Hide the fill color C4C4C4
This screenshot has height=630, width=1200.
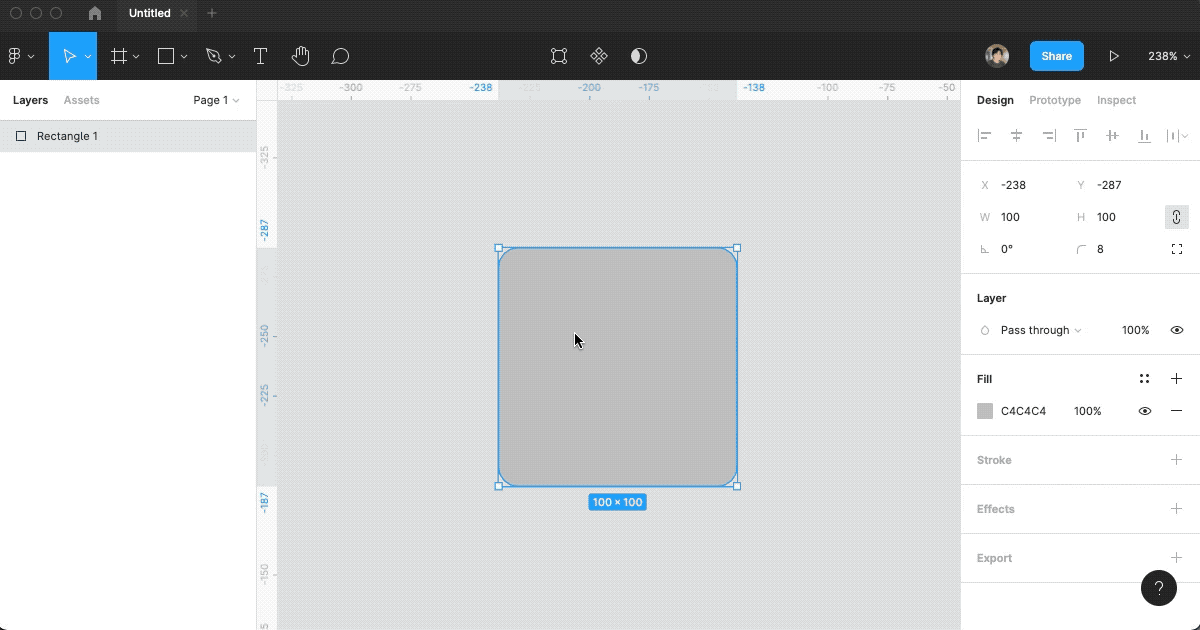coord(1145,411)
